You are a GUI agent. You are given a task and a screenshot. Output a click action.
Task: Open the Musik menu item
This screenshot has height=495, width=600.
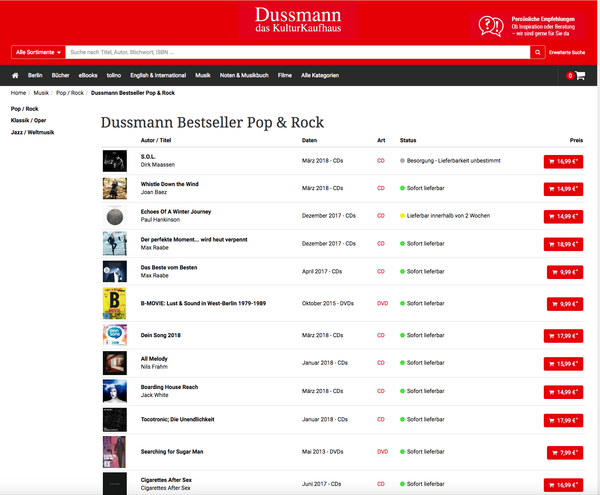tap(203, 75)
